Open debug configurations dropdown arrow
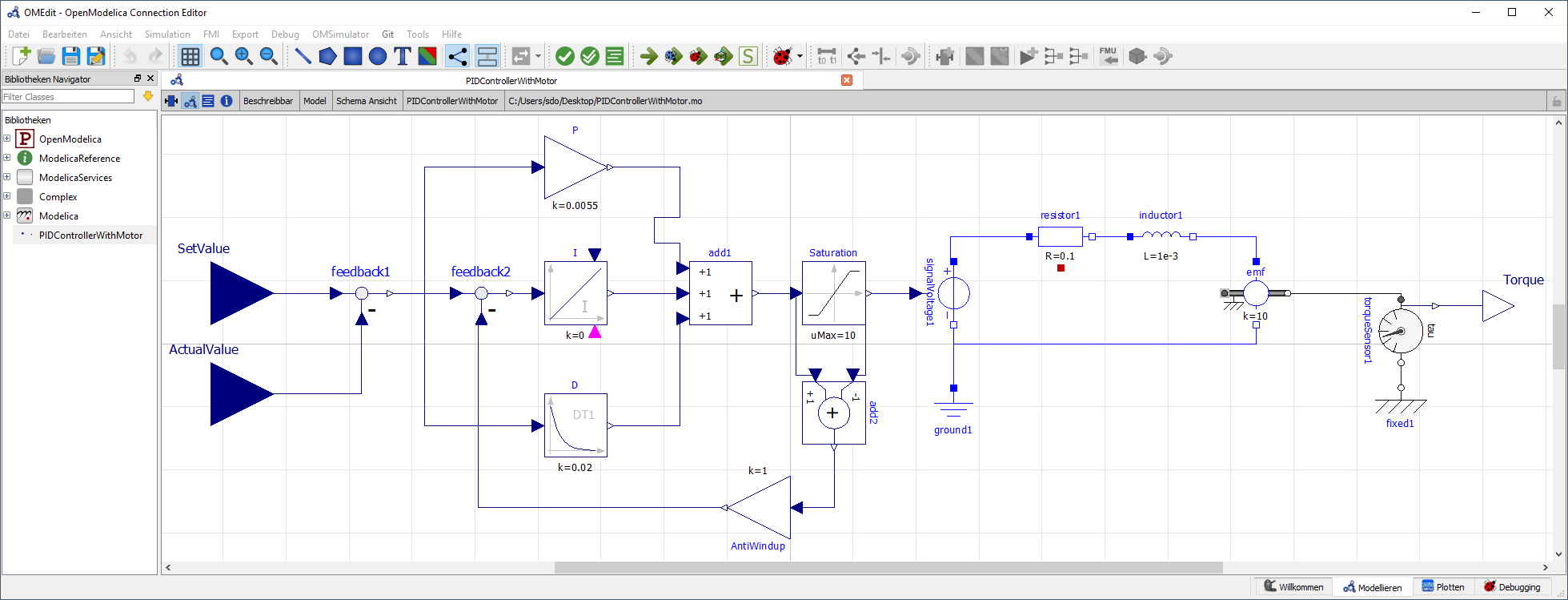Viewport: 1568px width, 600px height. [x=800, y=56]
